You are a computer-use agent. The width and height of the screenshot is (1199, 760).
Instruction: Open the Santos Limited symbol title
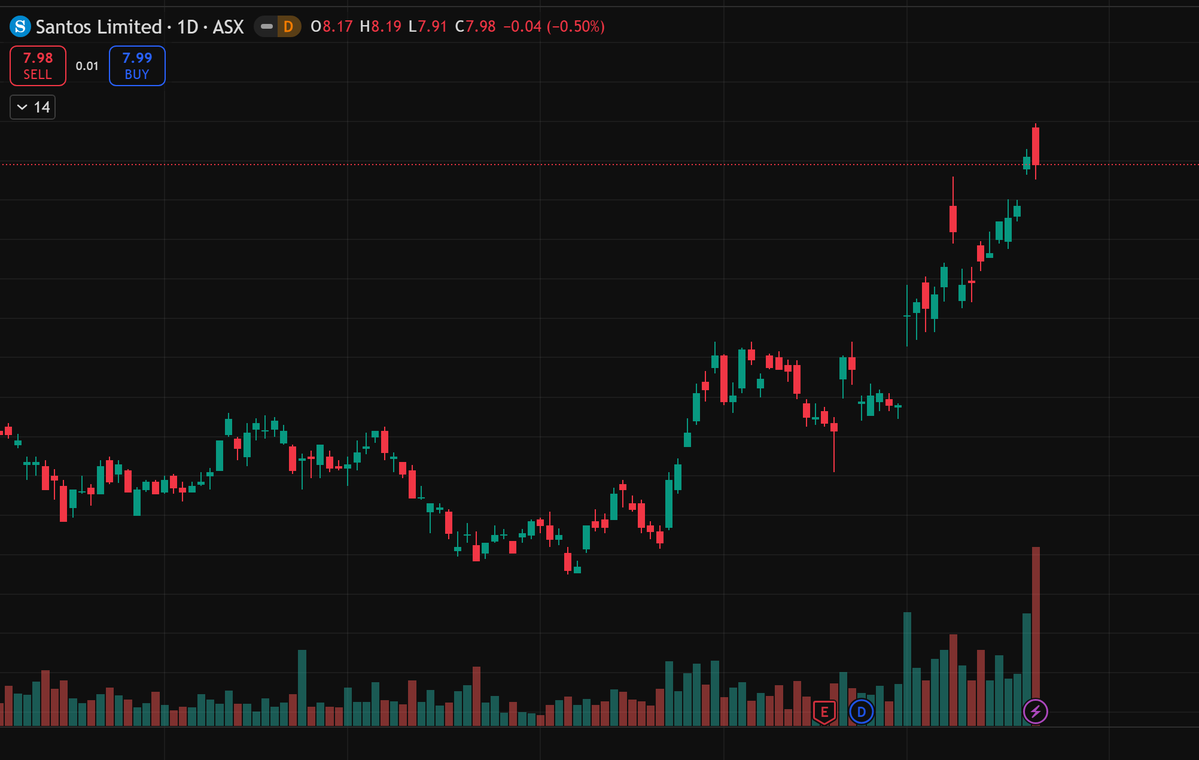coord(139,27)
